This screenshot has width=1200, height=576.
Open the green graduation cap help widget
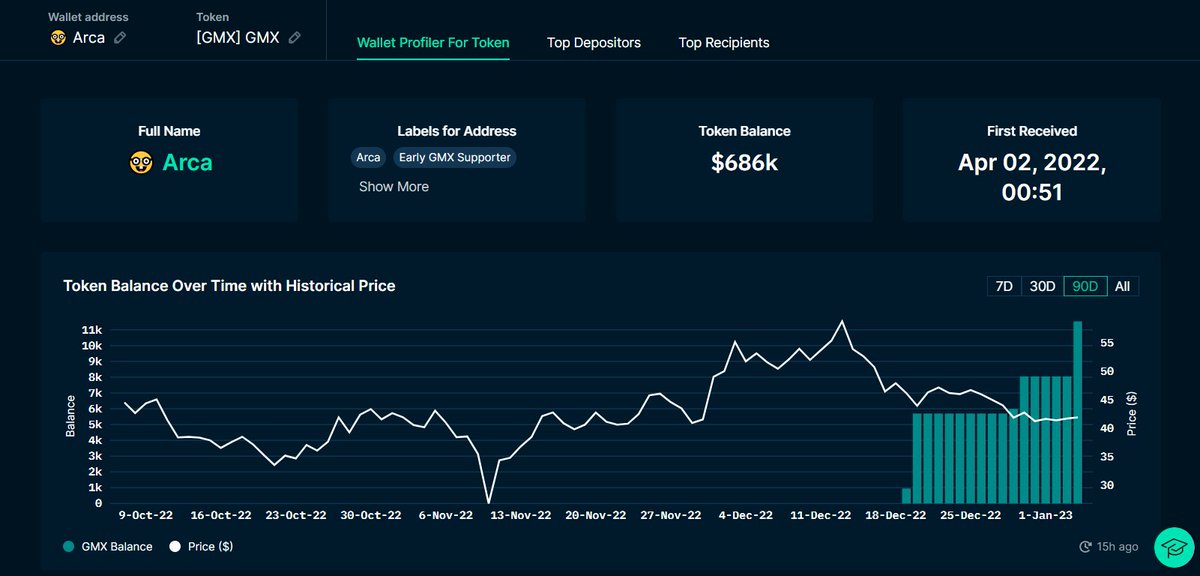coord(1172,547)
